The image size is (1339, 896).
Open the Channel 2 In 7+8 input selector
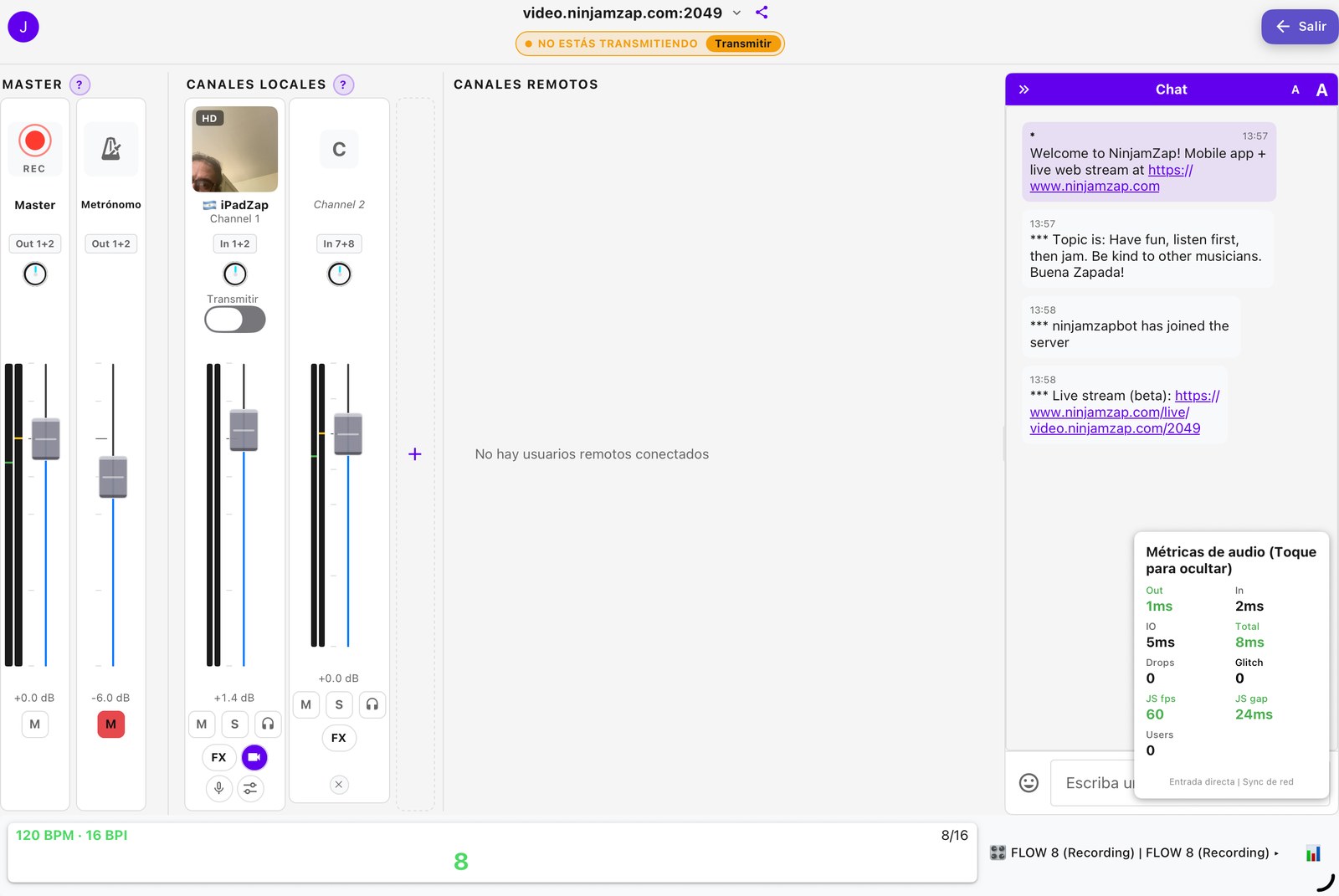[339, 243]
